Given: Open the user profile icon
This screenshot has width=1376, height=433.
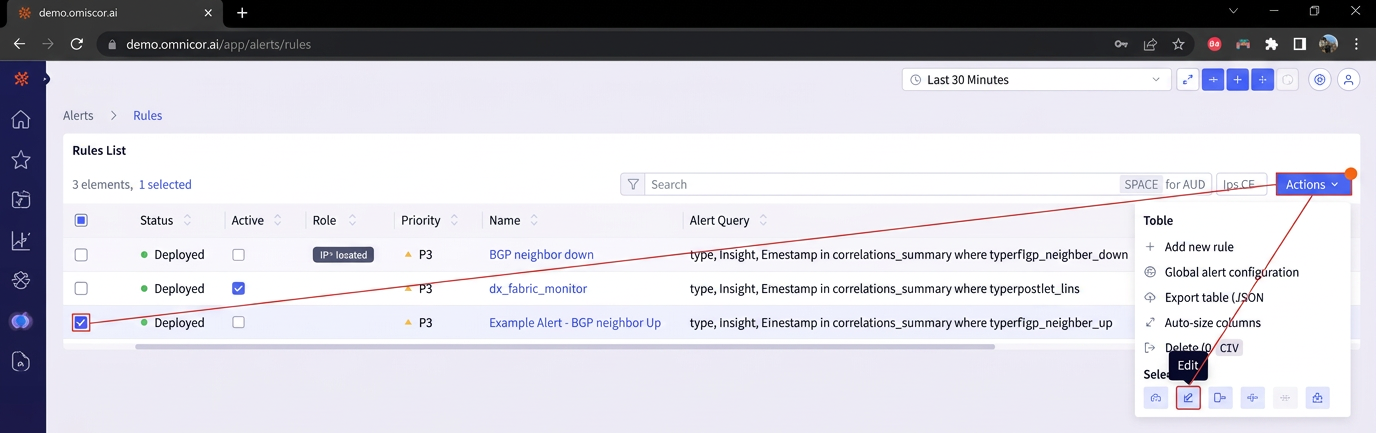Looking at the screenshot, I should click(x=1348, y=80).
